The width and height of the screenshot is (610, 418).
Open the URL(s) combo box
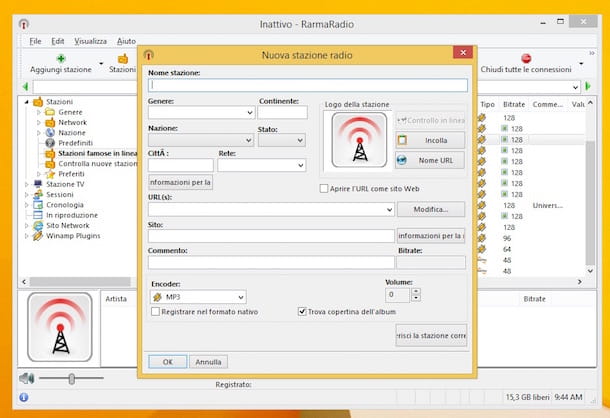[x=389, y=210]
